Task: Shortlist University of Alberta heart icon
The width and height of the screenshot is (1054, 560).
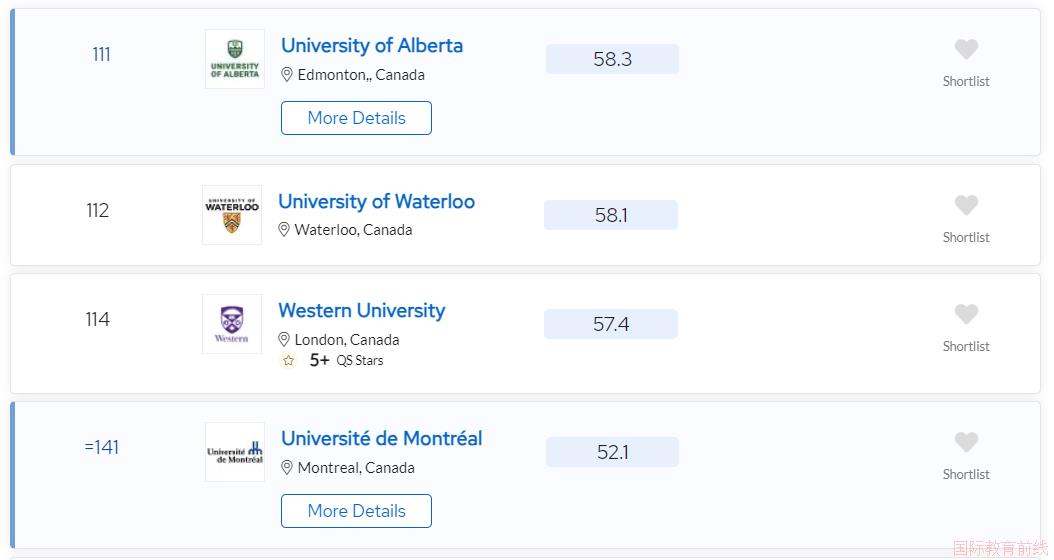Action: tap(966, 49)
